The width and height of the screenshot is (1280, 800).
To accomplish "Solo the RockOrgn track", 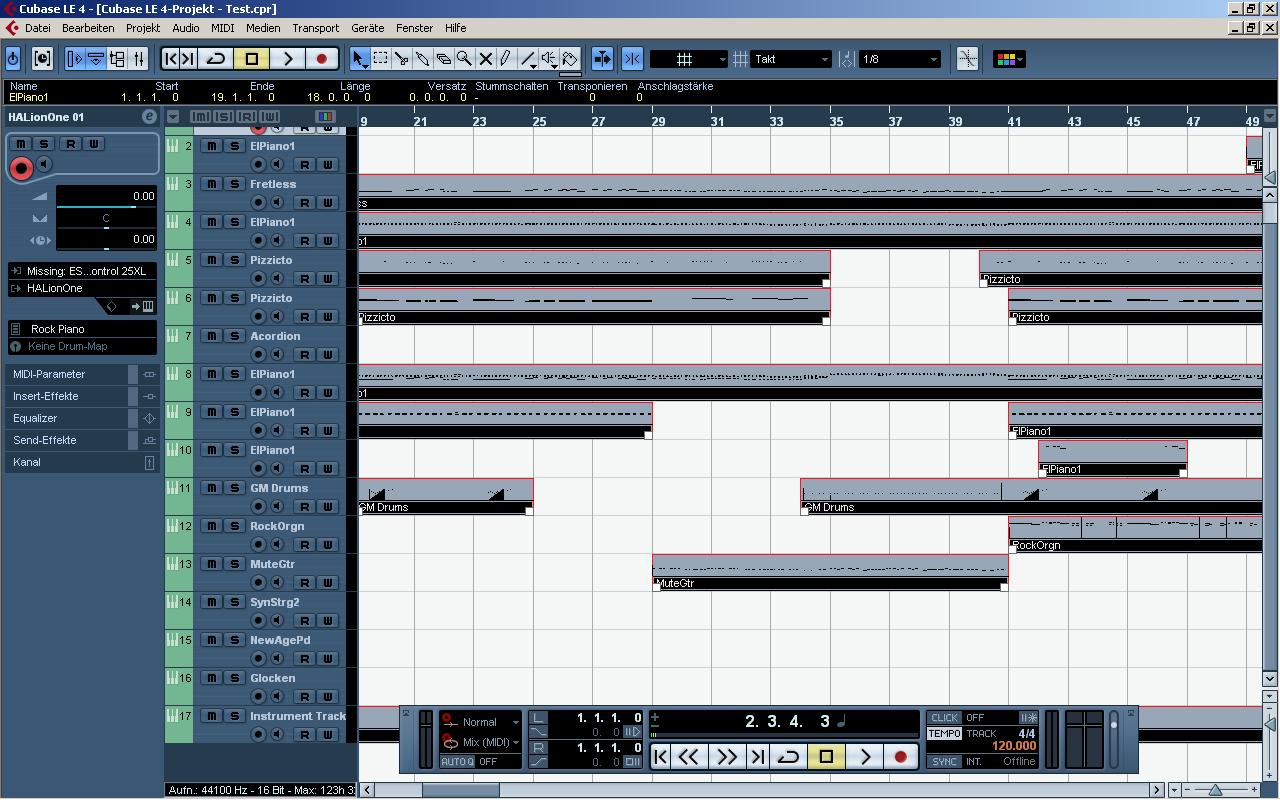I will click(x=234, y=526).
